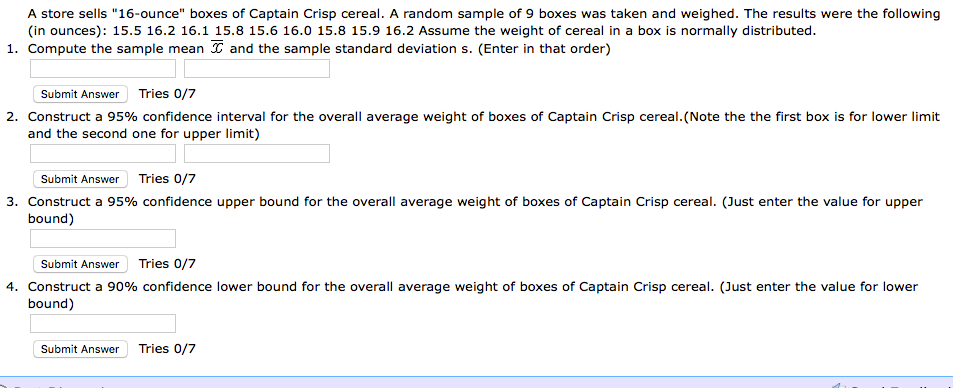
Task: Submit Answer for question 3
Action: pos(80,264)
